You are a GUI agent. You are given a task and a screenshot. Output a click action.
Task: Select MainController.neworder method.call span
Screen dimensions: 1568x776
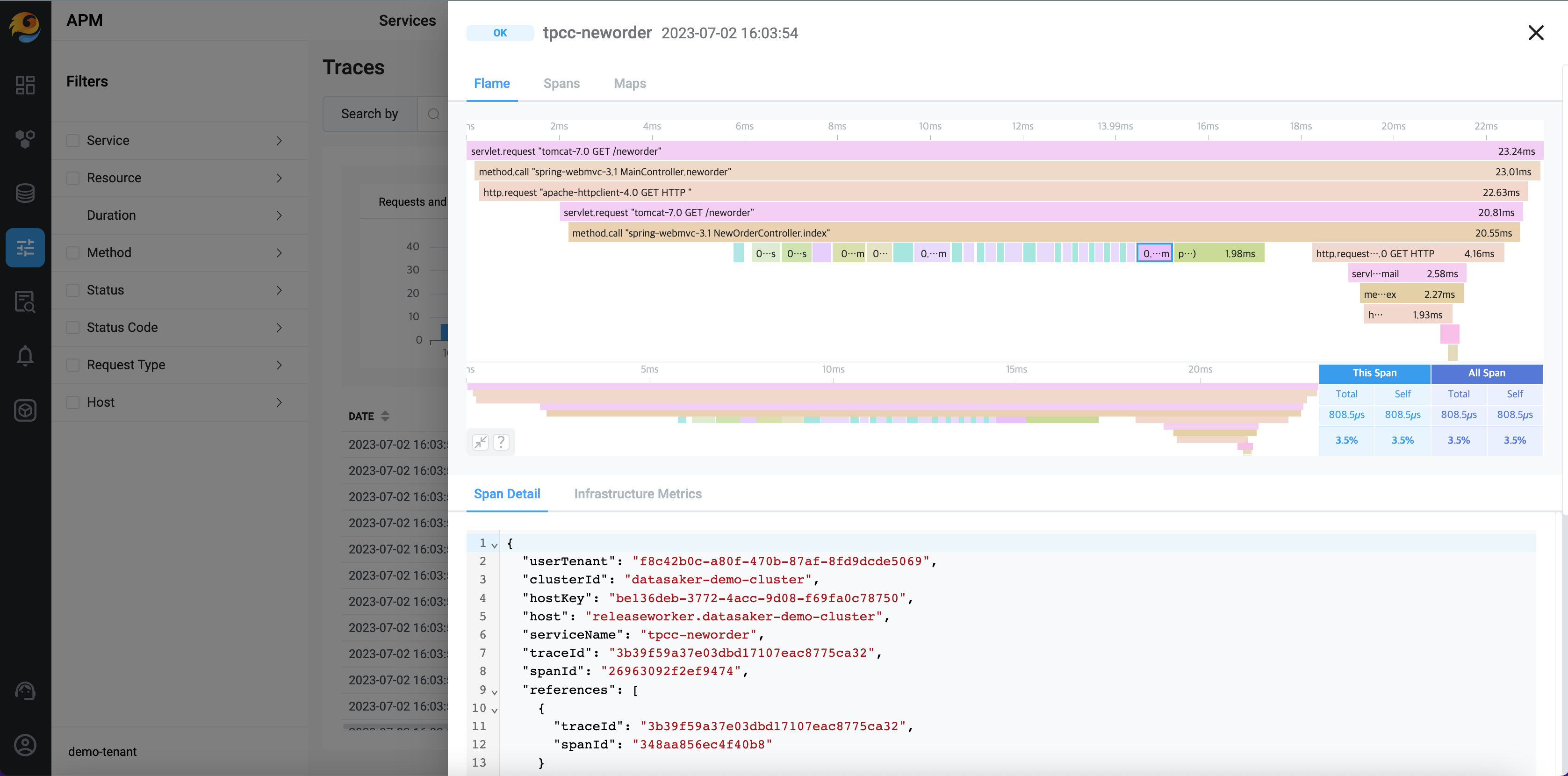coord(1007,172)
